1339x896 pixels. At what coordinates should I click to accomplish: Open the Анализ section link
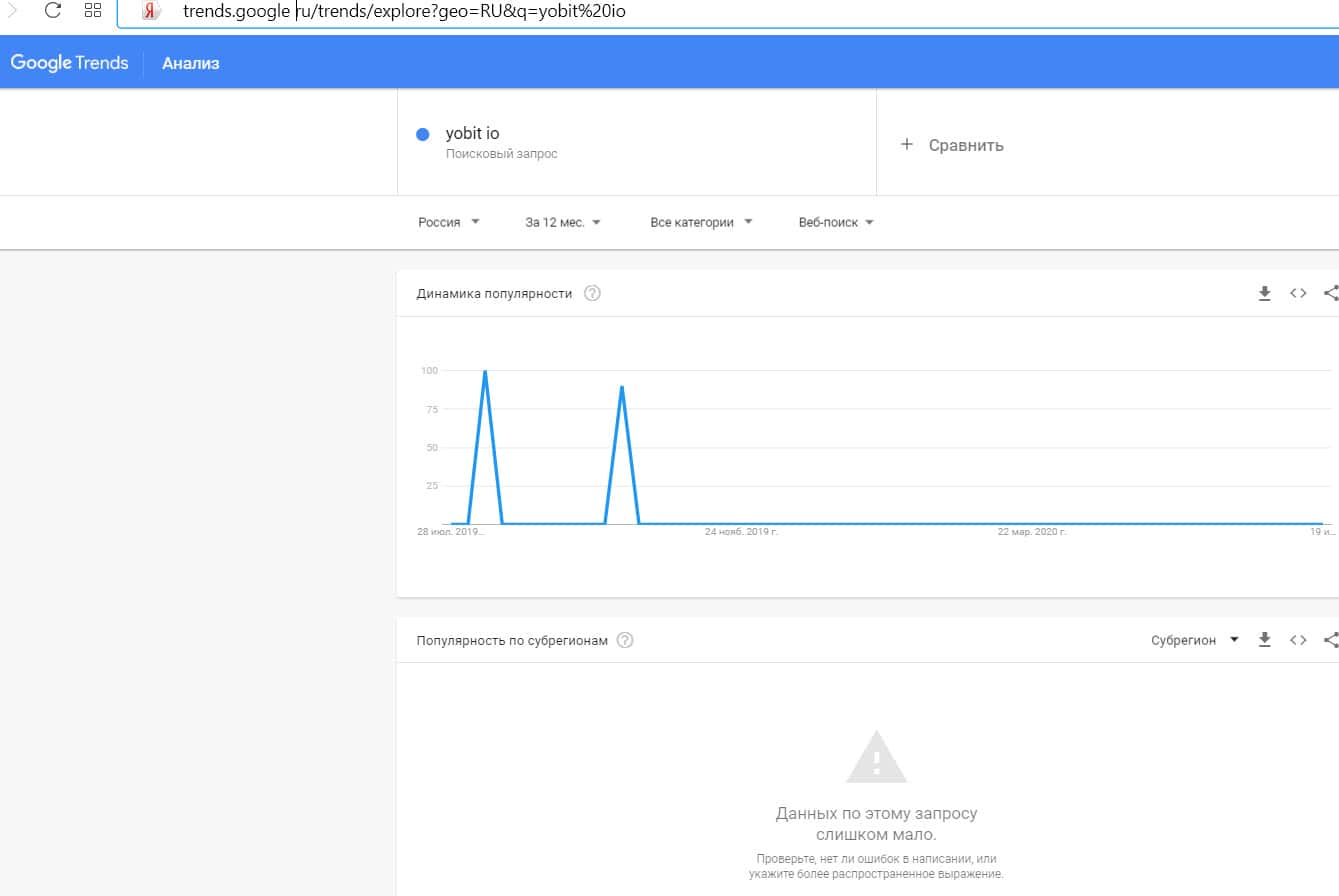tap(191, 63)
